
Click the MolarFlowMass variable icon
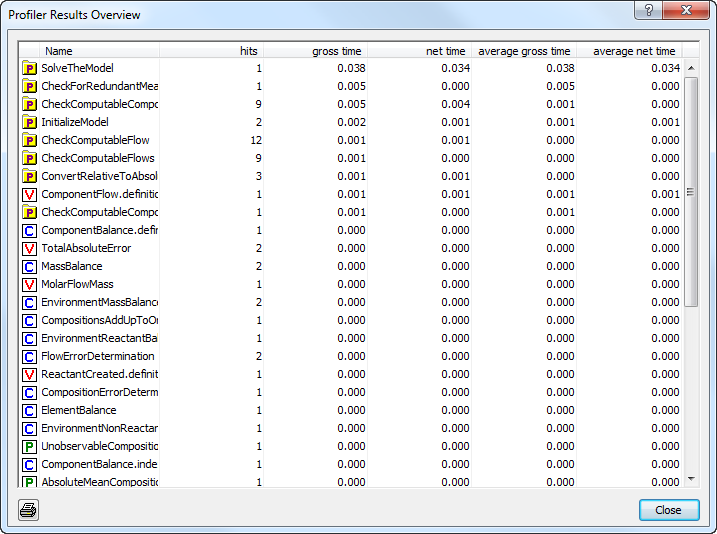(29, 284)
